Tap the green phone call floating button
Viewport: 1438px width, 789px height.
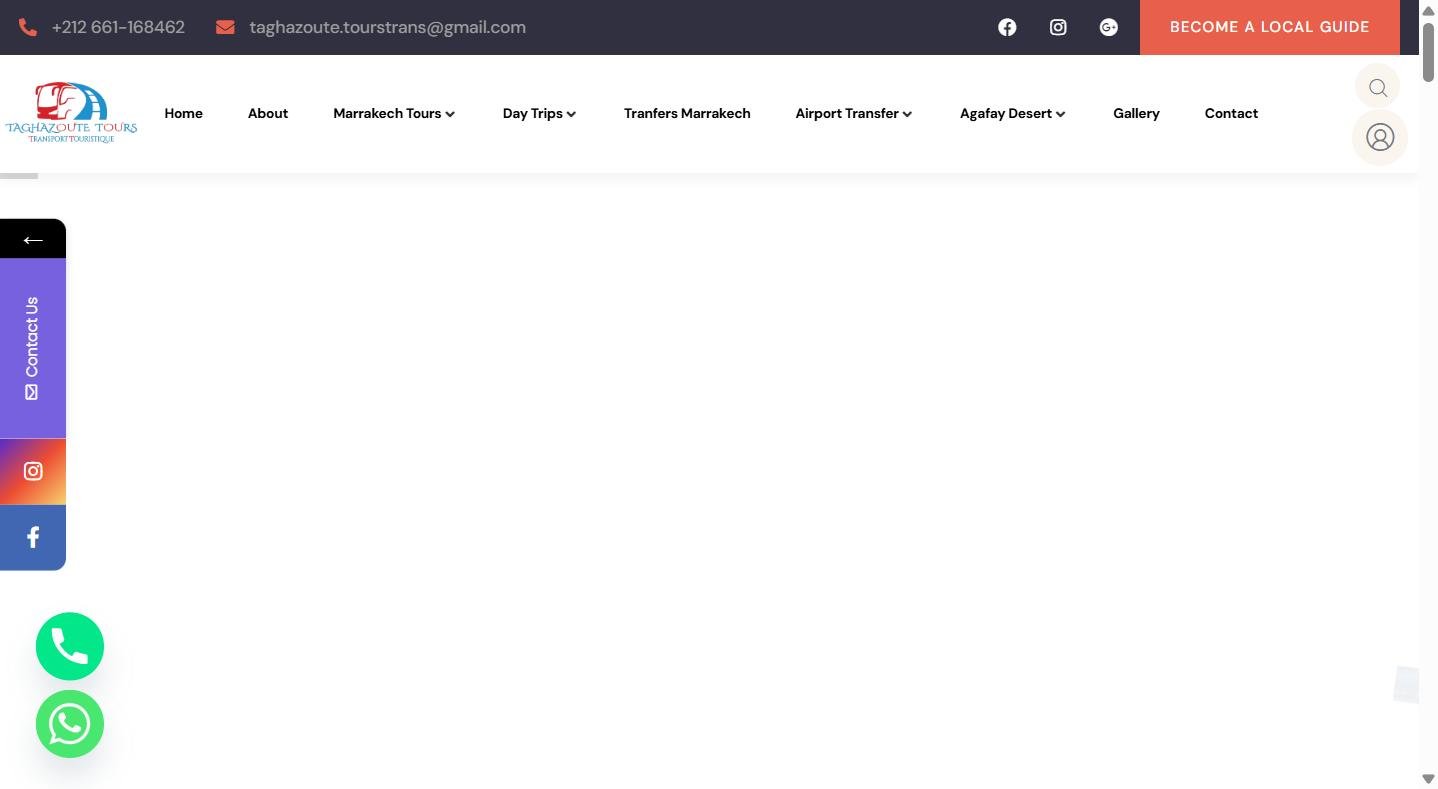pyautogui.click(x=70, y=646)
